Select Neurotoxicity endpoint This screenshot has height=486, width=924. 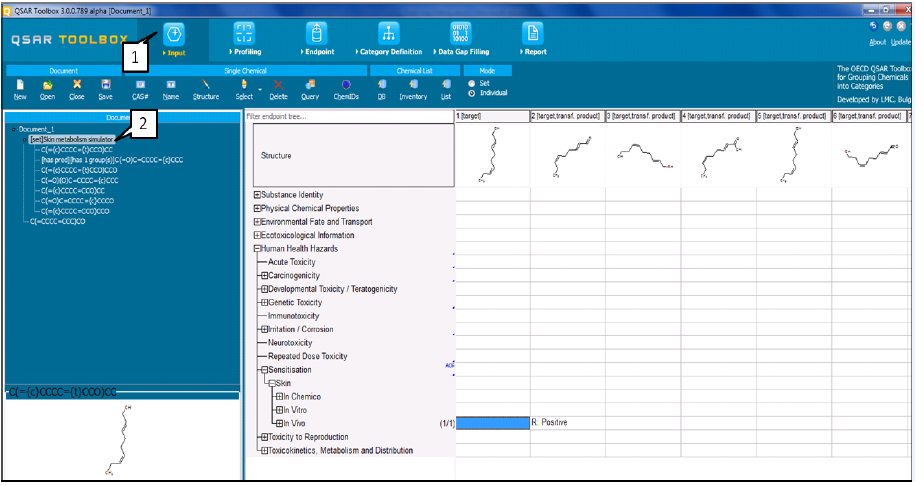pos(290,343)
